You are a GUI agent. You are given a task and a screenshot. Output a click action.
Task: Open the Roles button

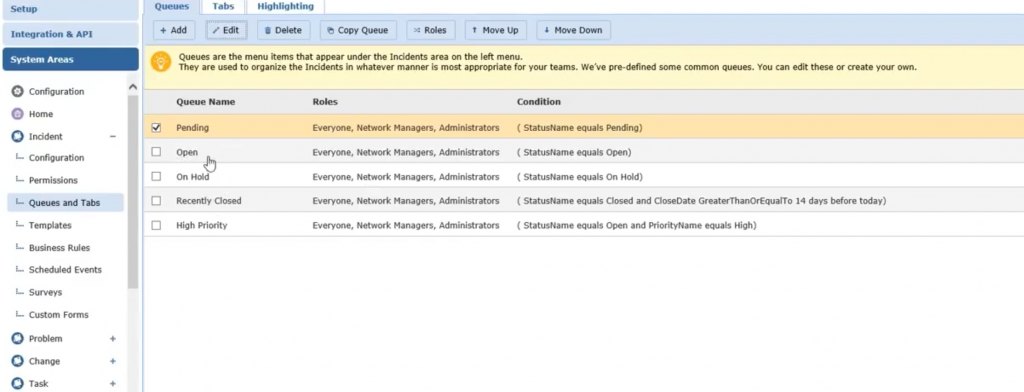[430, 30]
